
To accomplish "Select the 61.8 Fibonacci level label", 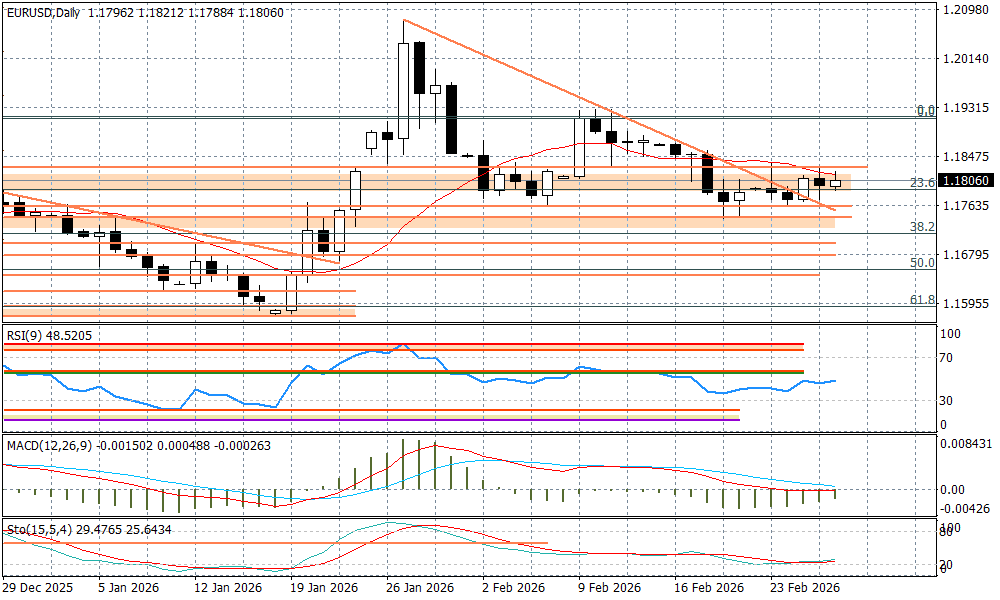I will [922, 300].
